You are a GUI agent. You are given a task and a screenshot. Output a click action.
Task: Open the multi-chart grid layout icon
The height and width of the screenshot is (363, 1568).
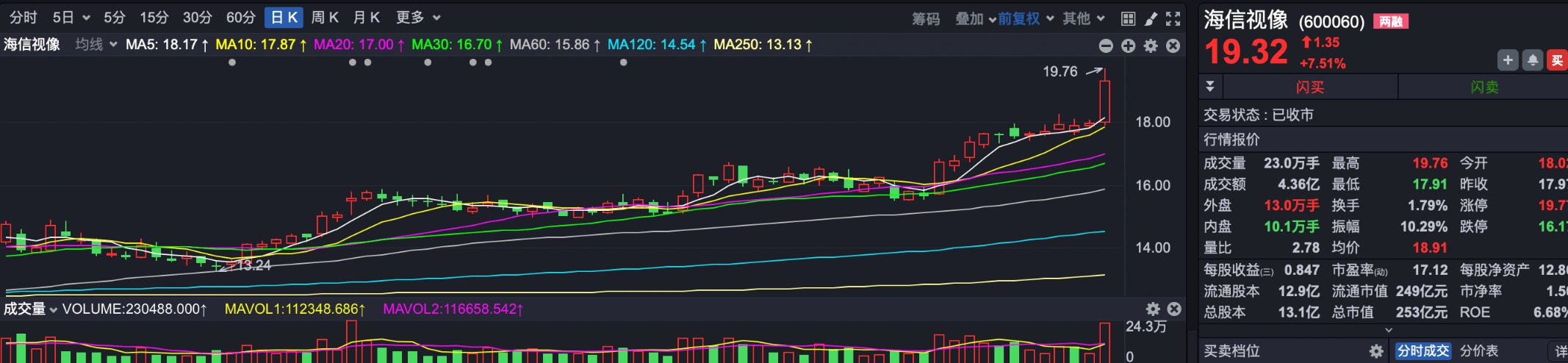(x=1128, y=18)
